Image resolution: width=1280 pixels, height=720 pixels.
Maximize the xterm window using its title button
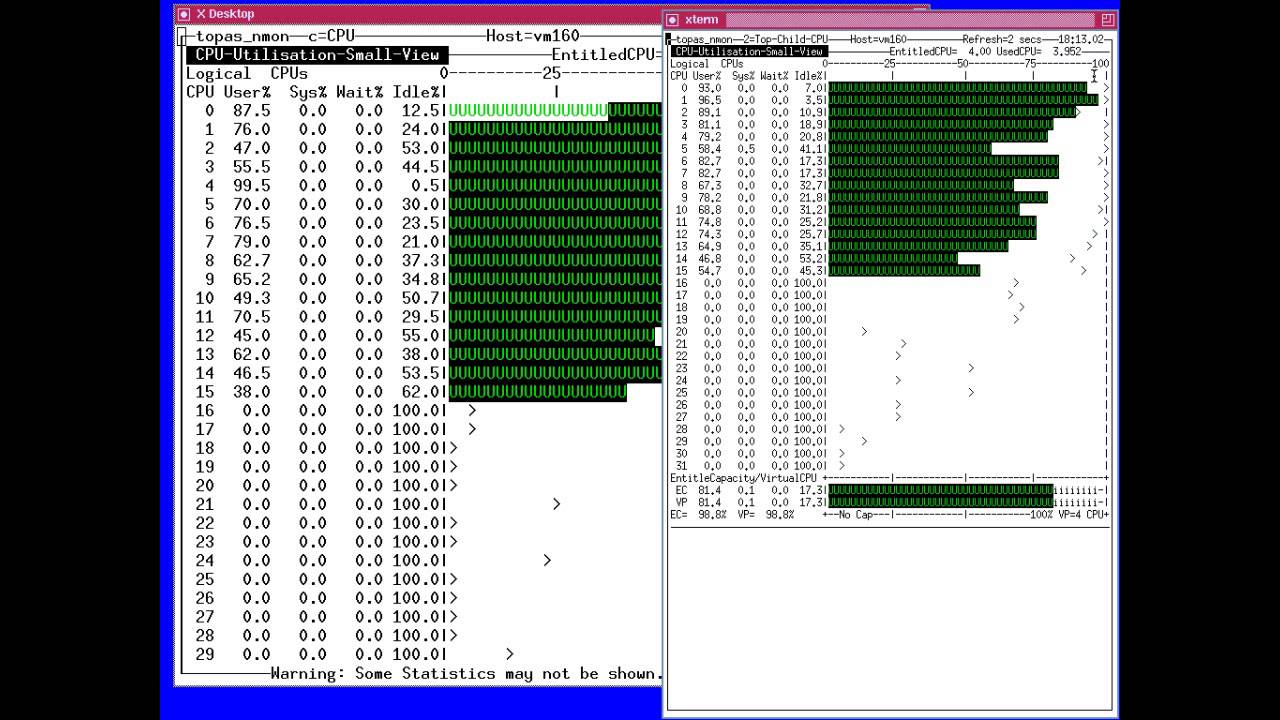1107,20
